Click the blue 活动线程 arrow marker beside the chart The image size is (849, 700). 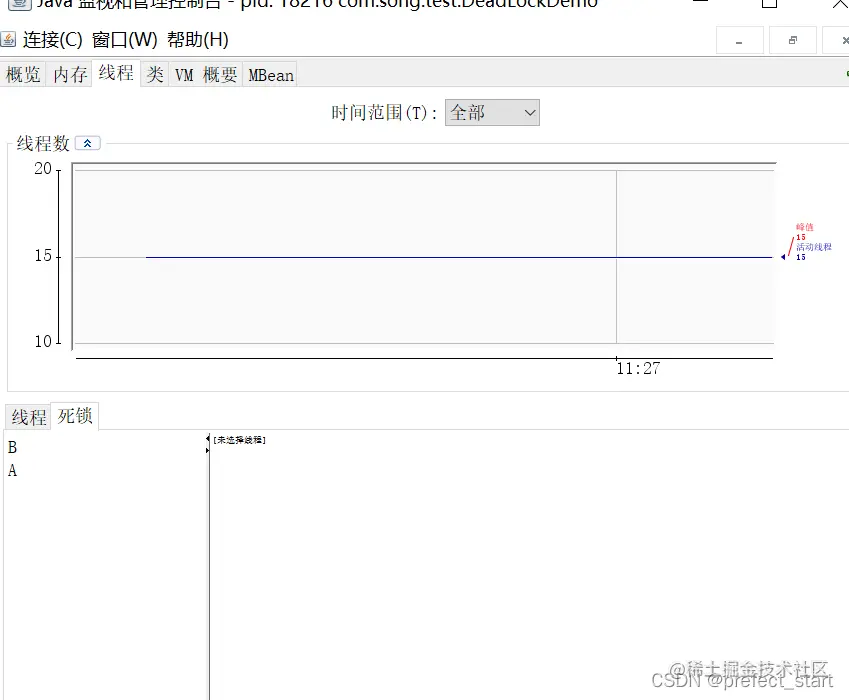point(785,258)
